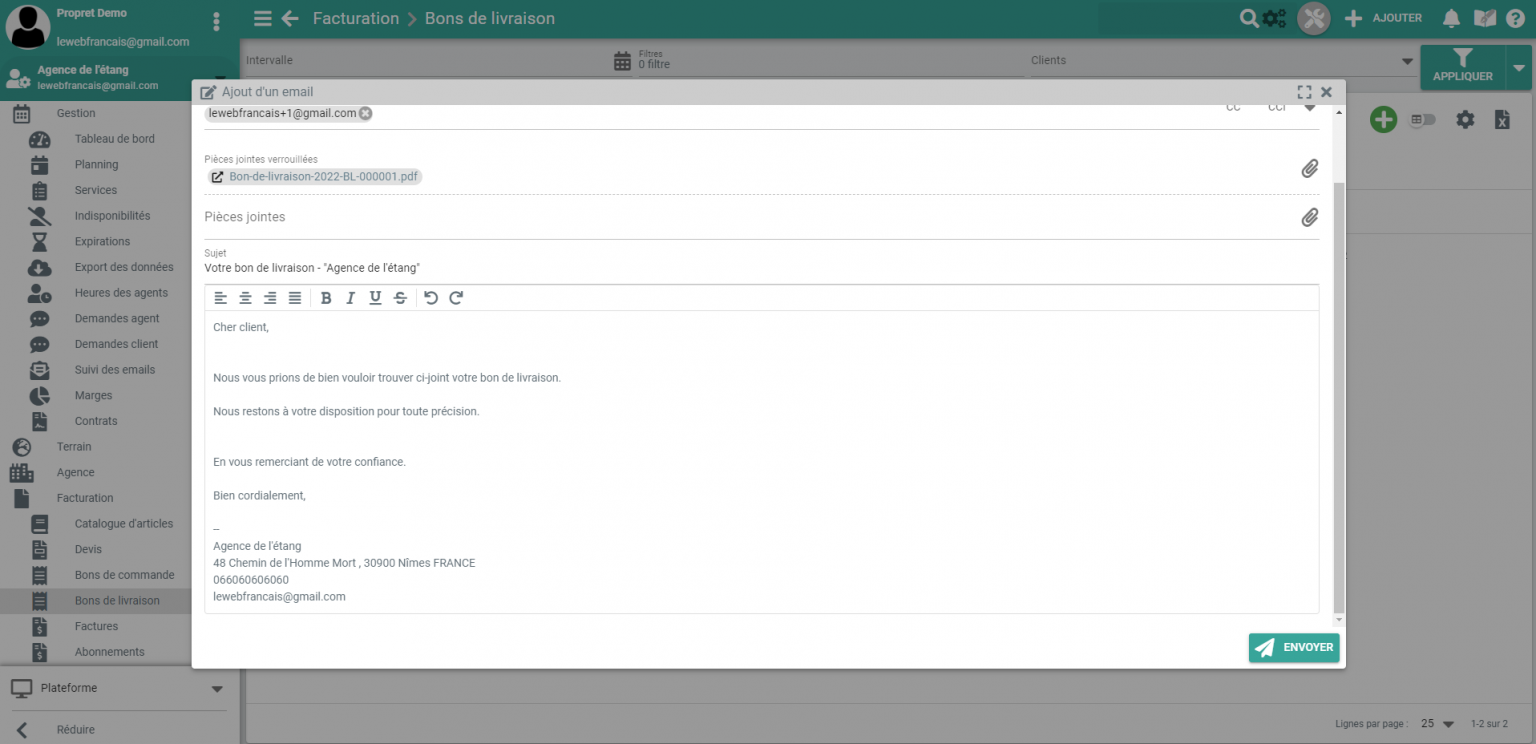This screenshot has width=1536, height=744.
Task: Show the CCI recipients field
Action: [1278, 105]
